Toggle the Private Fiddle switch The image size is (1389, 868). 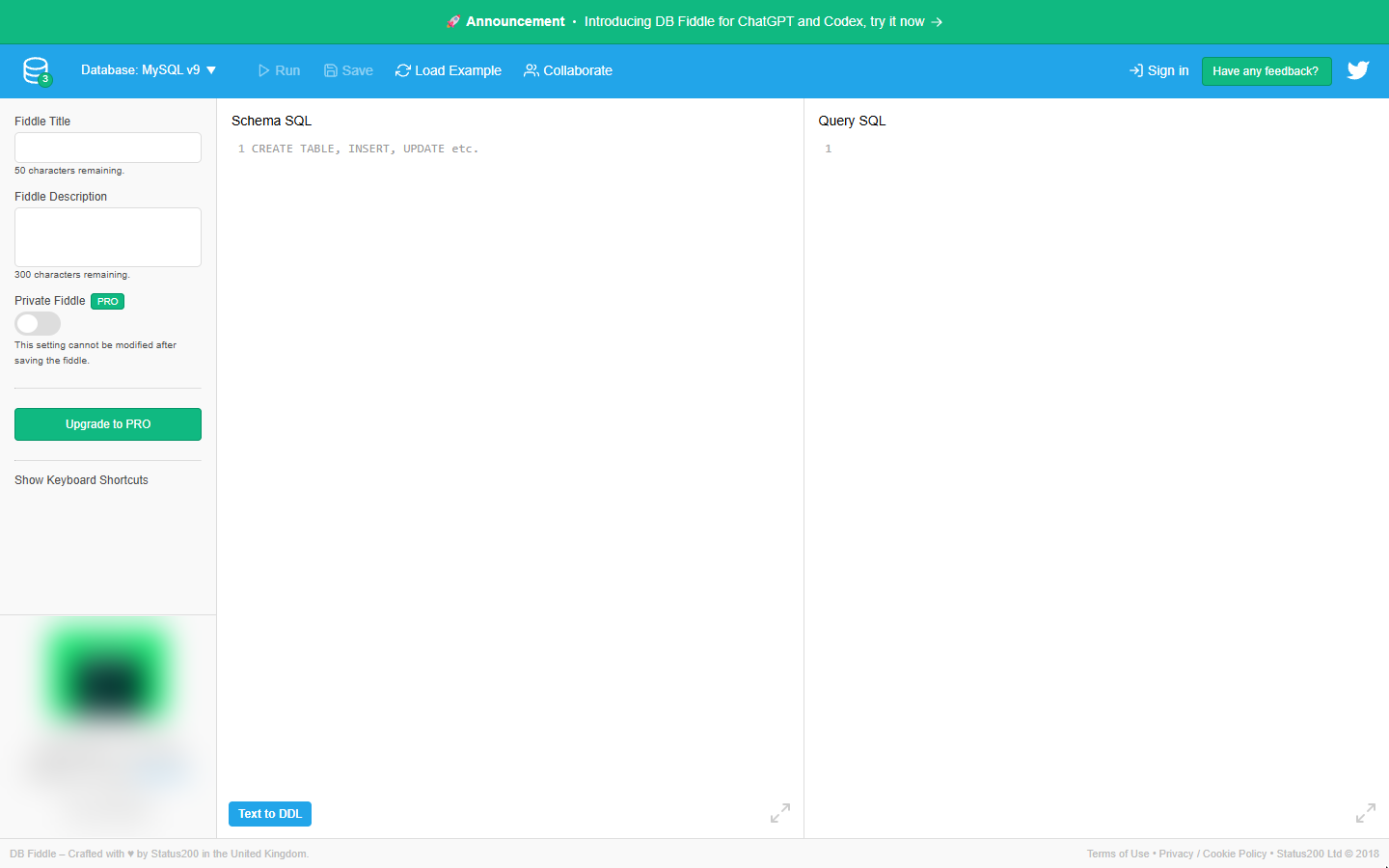pos(37,324)
